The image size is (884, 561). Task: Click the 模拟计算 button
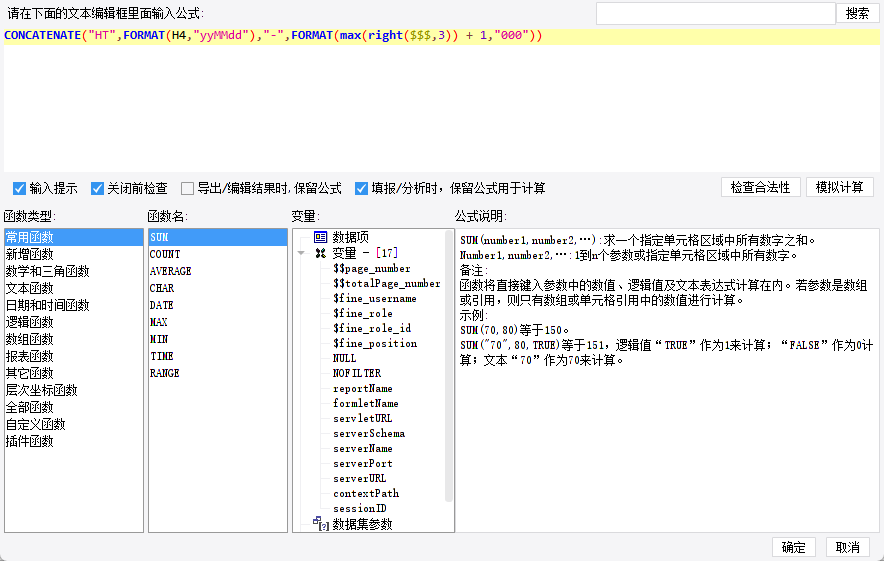pos(839,187)
